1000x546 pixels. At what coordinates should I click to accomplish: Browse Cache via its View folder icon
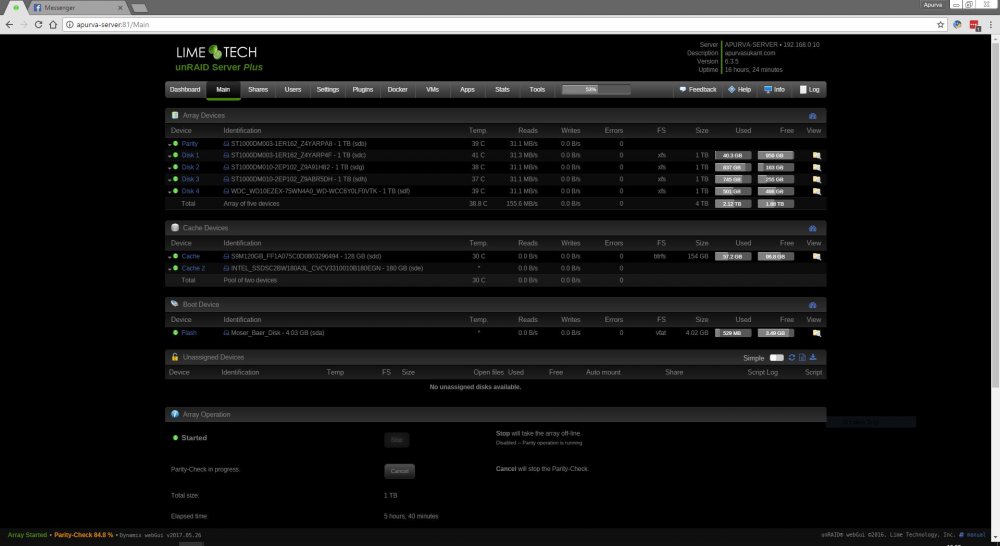click(x=816, y=256)
